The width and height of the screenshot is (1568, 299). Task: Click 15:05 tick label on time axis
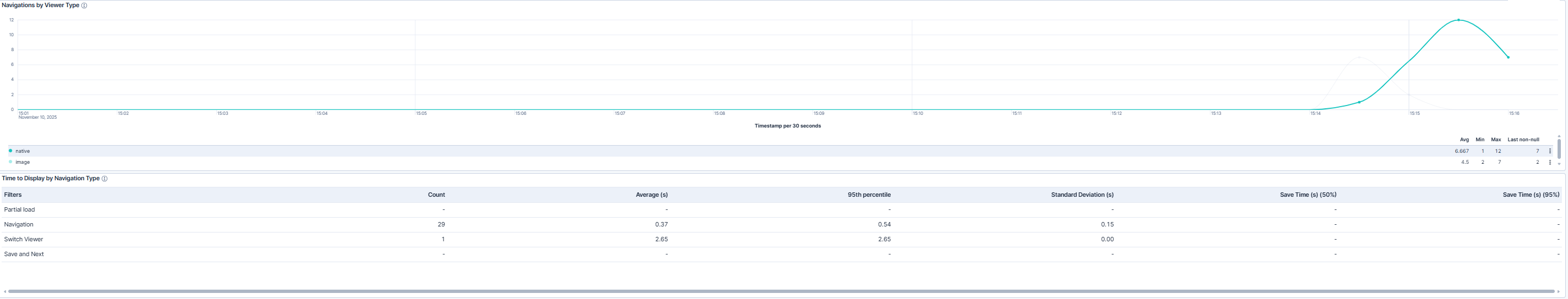click(421, 114)
